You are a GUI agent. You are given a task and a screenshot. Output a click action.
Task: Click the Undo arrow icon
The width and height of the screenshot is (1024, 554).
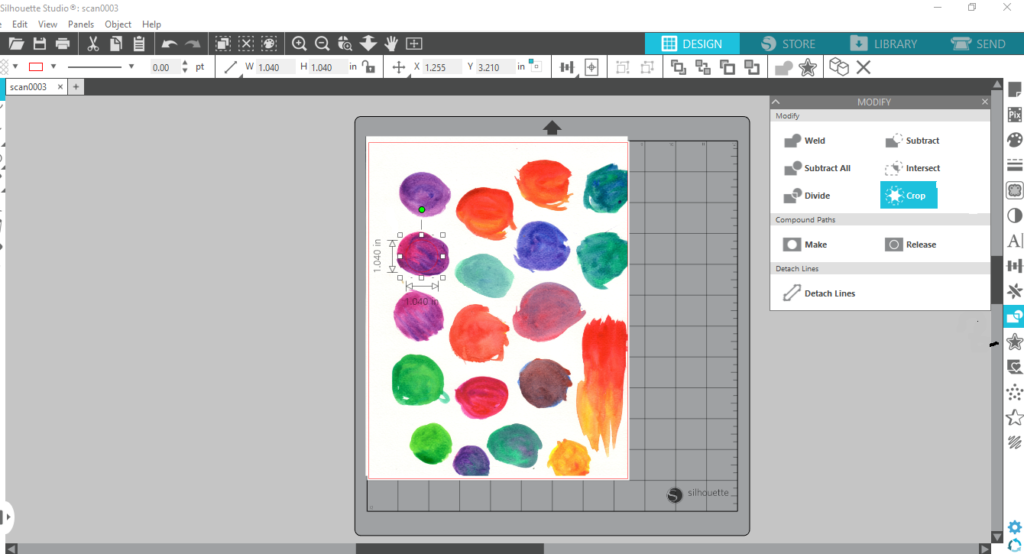169,44
